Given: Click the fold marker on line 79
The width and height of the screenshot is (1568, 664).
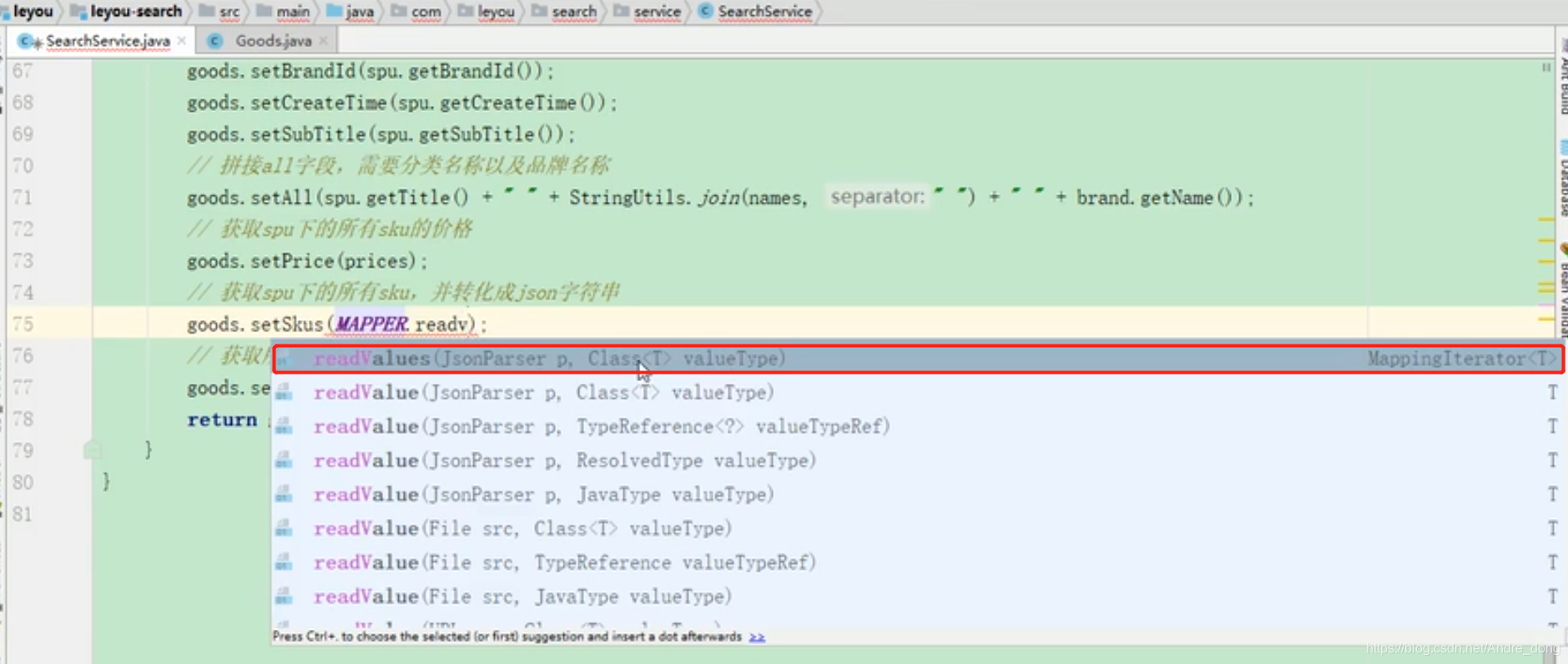Looking at the screenshot, I should [x=93, y=450].
